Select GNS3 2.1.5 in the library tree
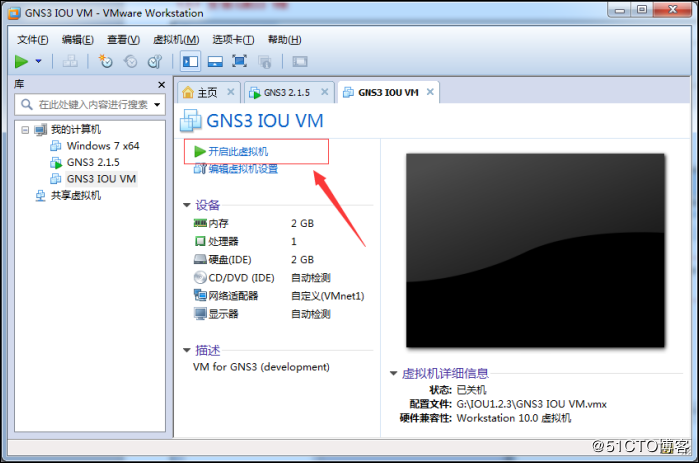The height and width of the screenshot is (463, 699). (x=93, y=162)
